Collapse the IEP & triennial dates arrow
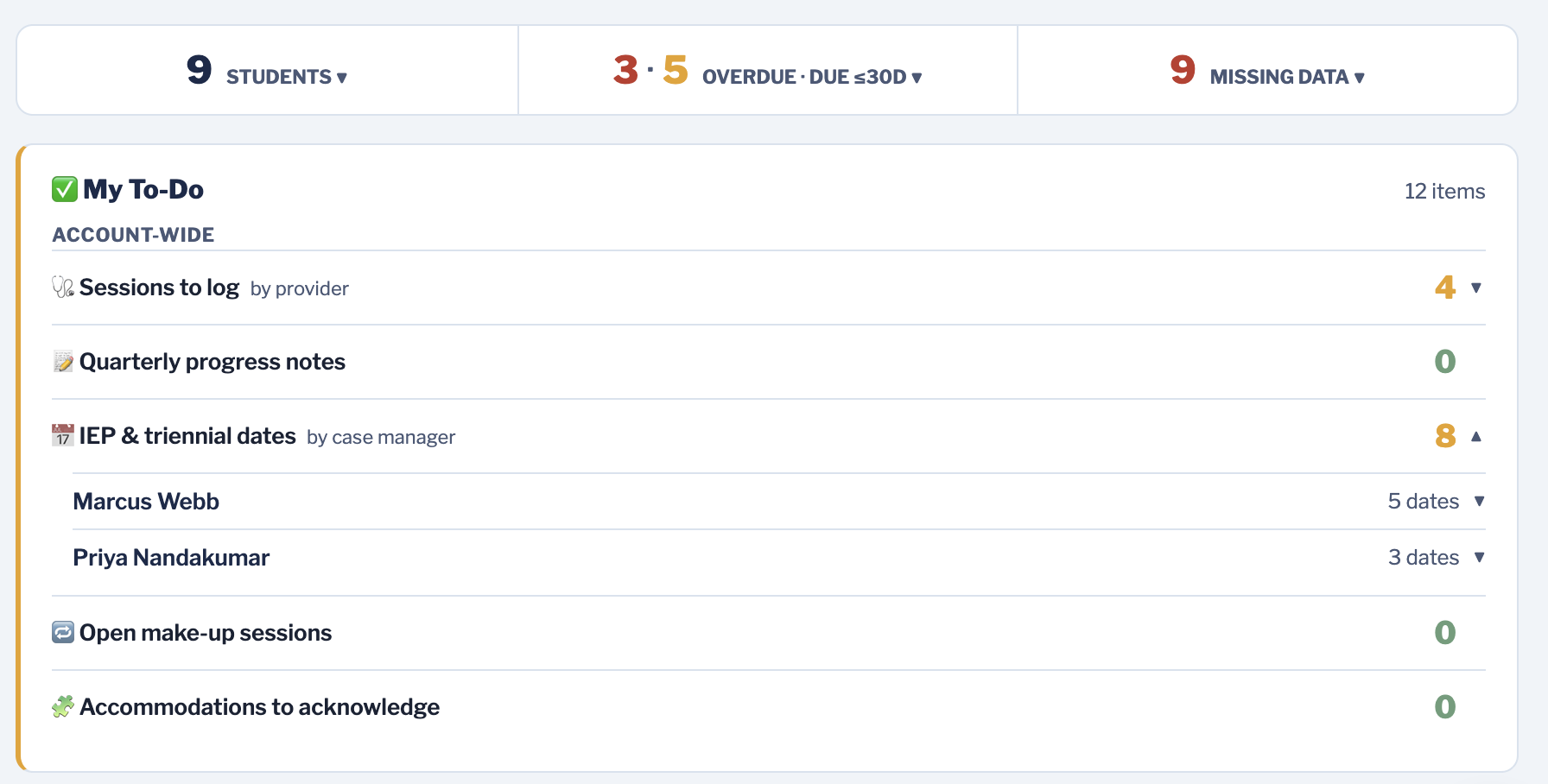This screenshot has height=784, width=1548. click(1476, 436)
